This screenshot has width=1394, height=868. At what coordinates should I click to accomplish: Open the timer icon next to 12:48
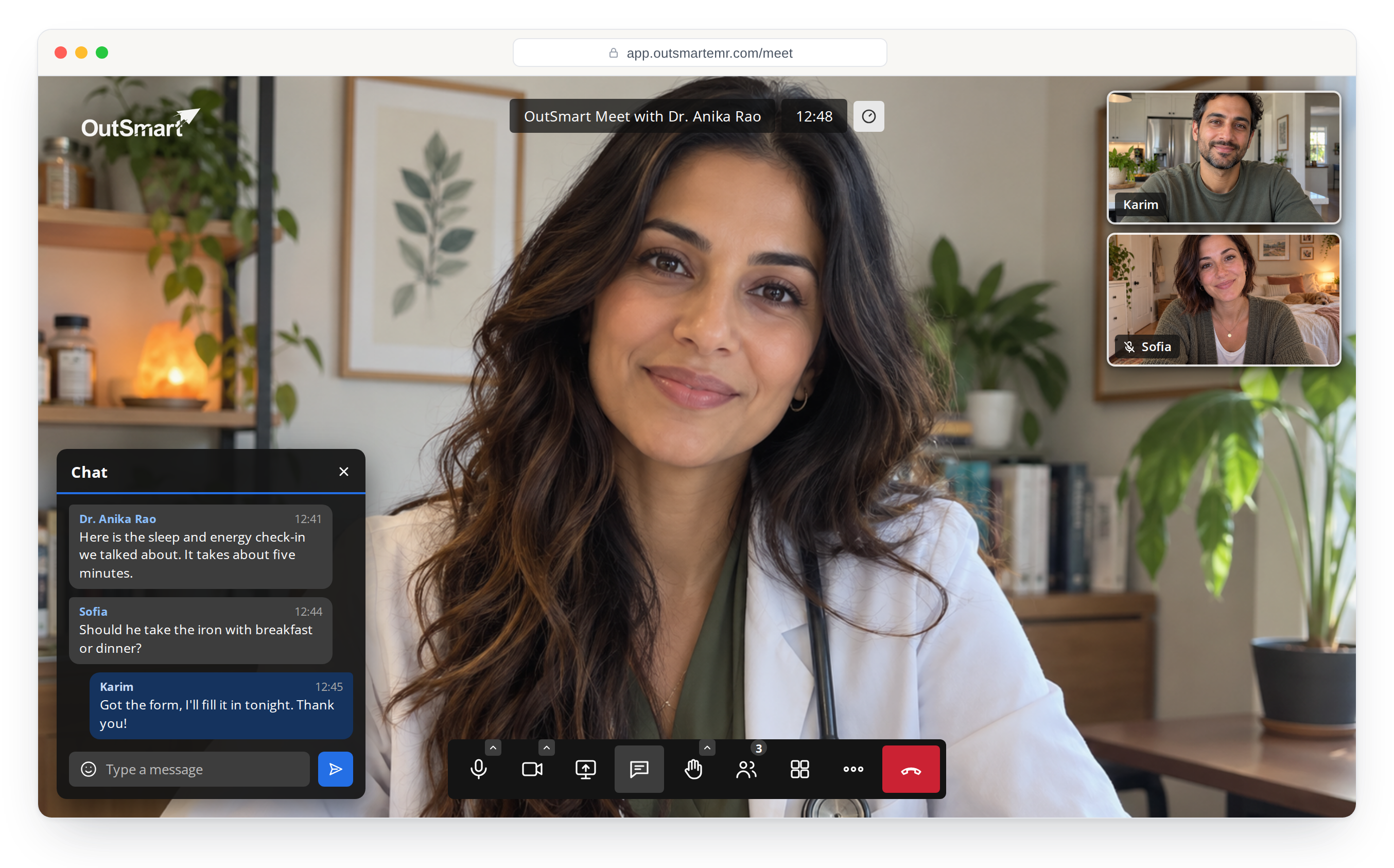click(868, 116)
